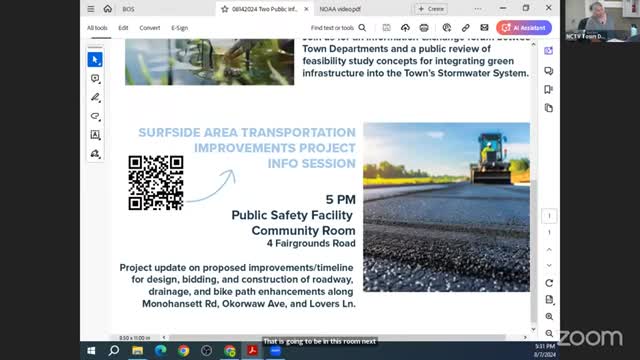Open more options ellipsis in title bar

(478, 9)
